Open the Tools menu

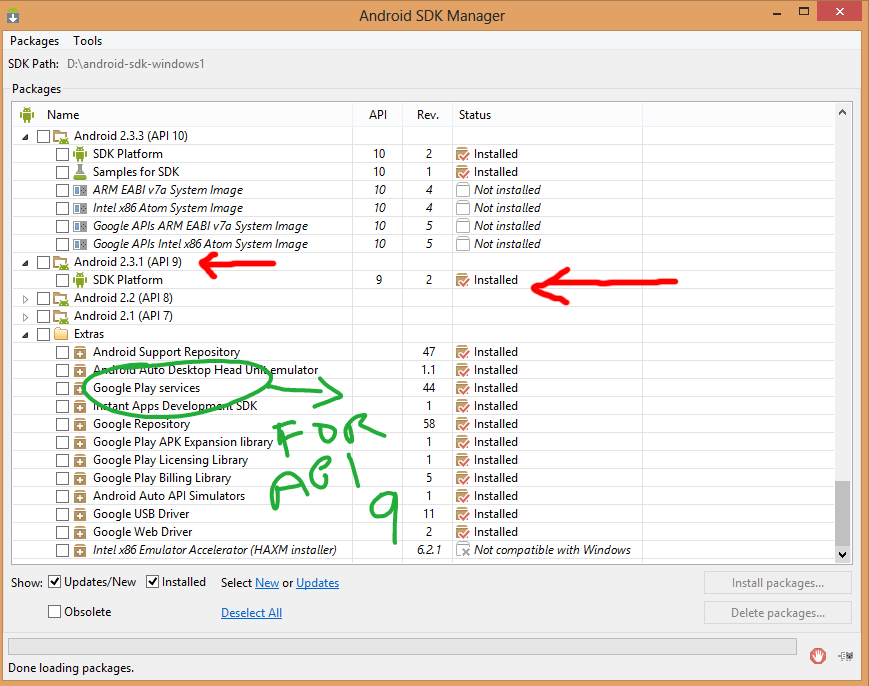88,41
